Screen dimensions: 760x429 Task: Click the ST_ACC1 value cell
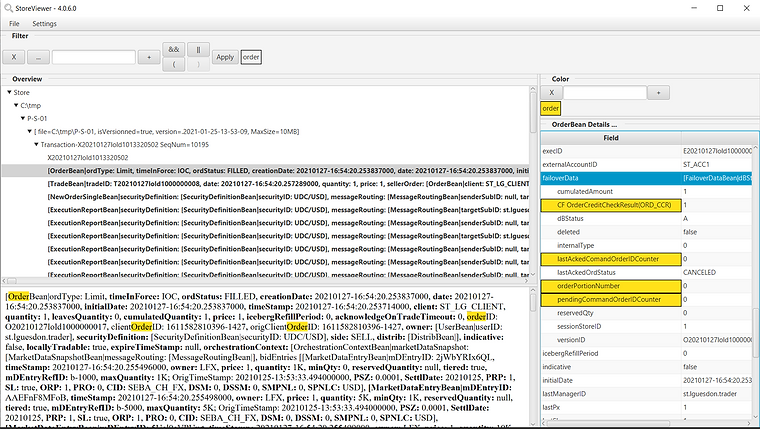[717, 164]
